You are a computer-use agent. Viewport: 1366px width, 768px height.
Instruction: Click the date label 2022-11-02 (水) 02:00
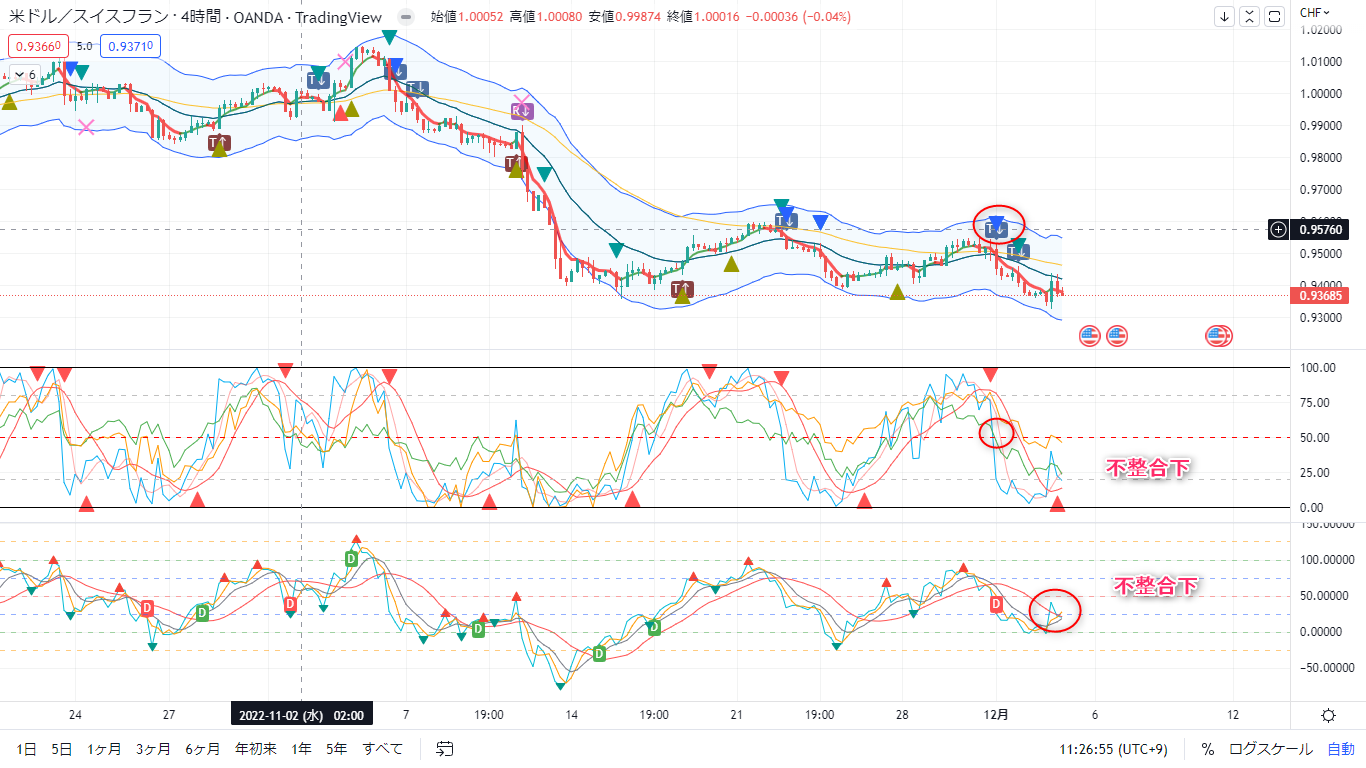pos(302,715)
